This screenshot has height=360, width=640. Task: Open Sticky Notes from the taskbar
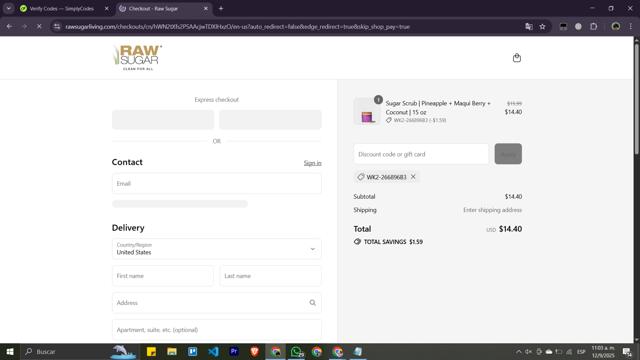point(151,351)
